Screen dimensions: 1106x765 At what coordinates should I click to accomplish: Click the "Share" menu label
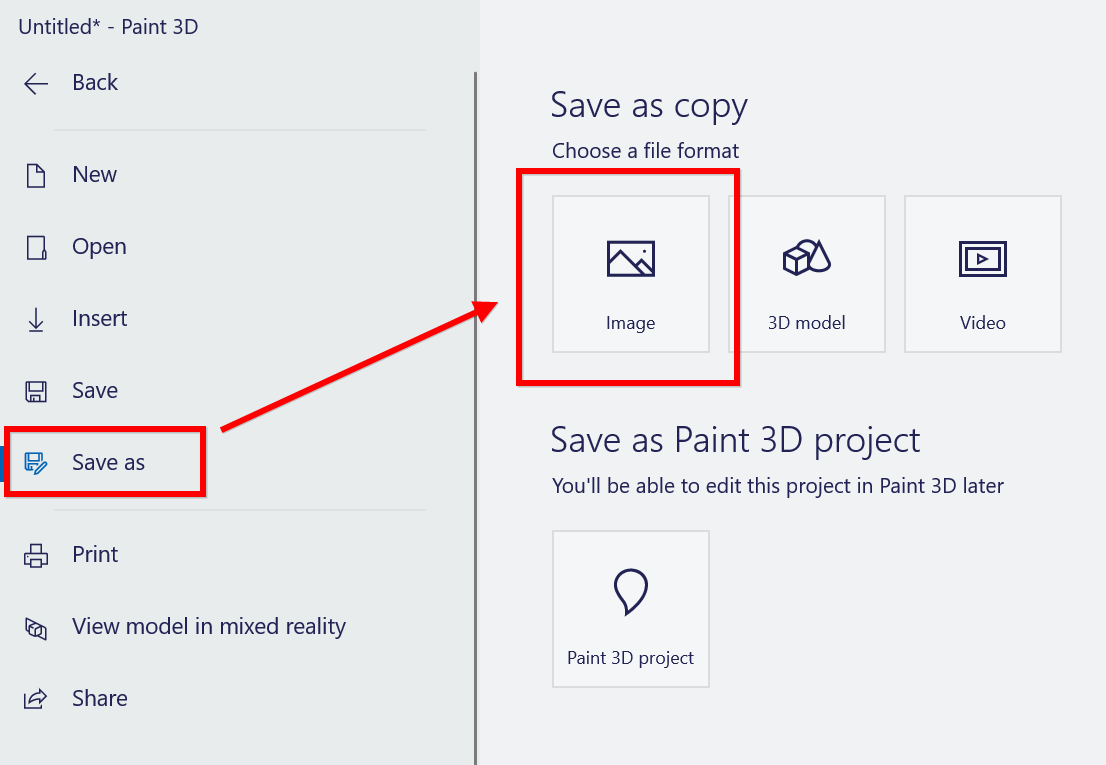[100, 699]
